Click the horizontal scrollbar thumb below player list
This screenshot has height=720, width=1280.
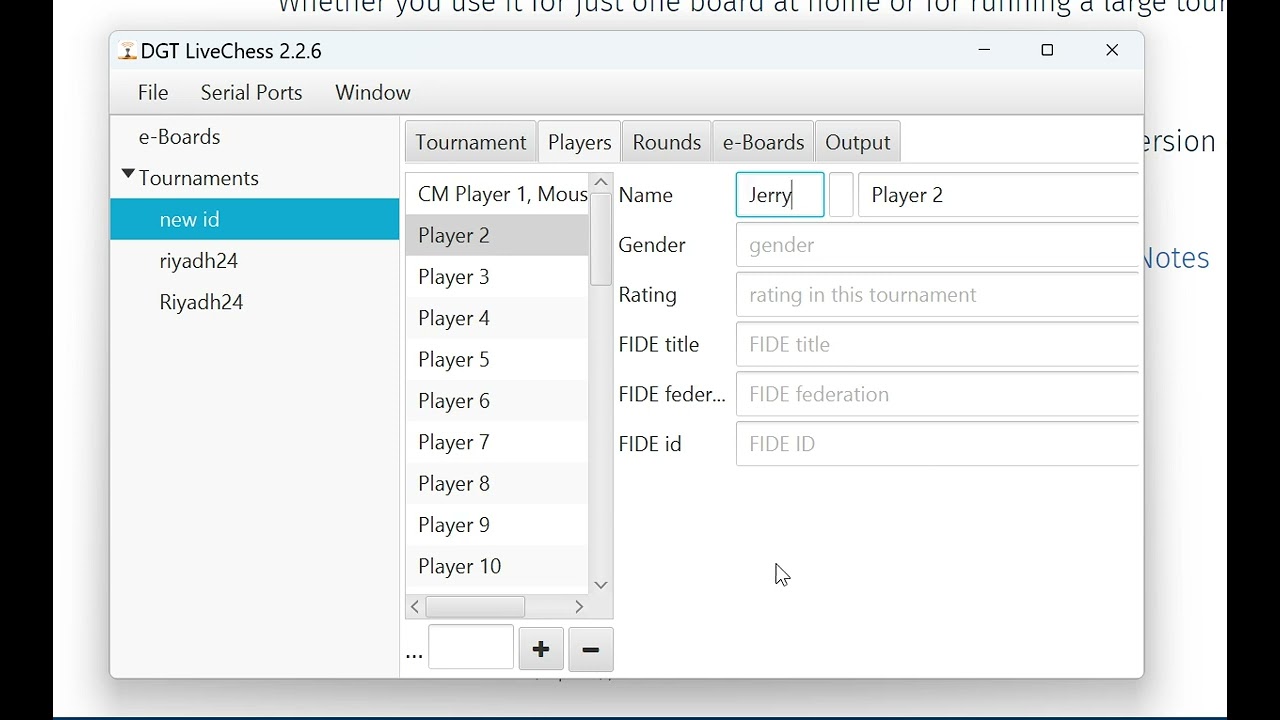476,607
